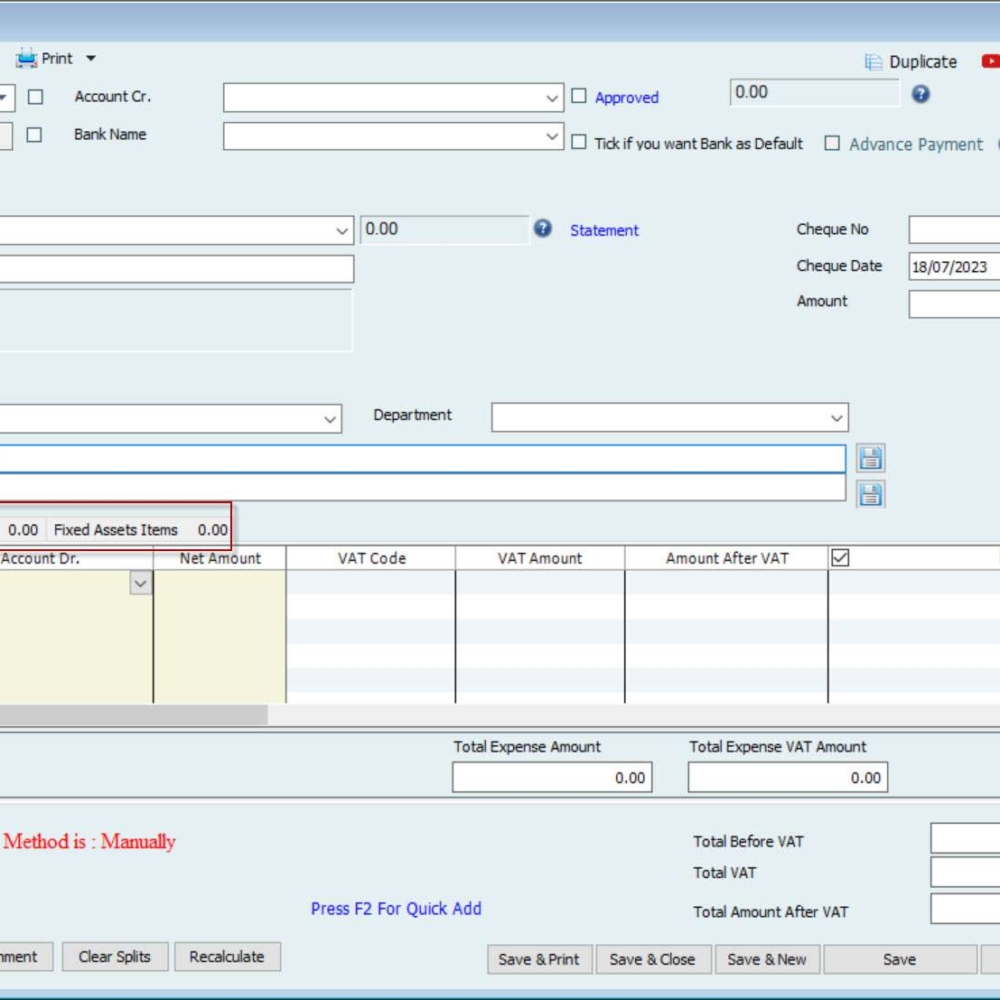Click the Duplicate icon
The width and height of the screenshot is (1000, 1000).
point(873,62)
